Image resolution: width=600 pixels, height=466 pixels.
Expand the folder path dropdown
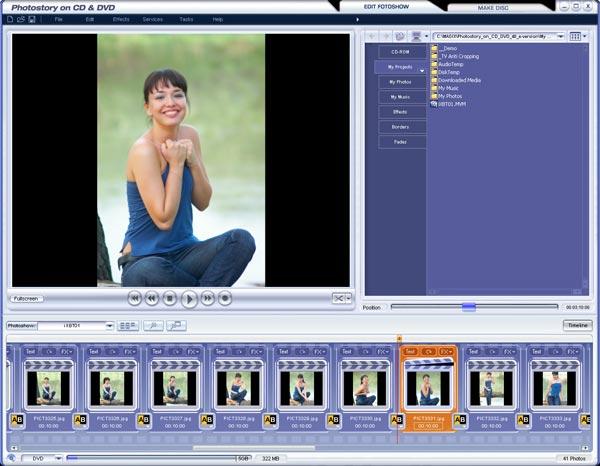point(561,36)
